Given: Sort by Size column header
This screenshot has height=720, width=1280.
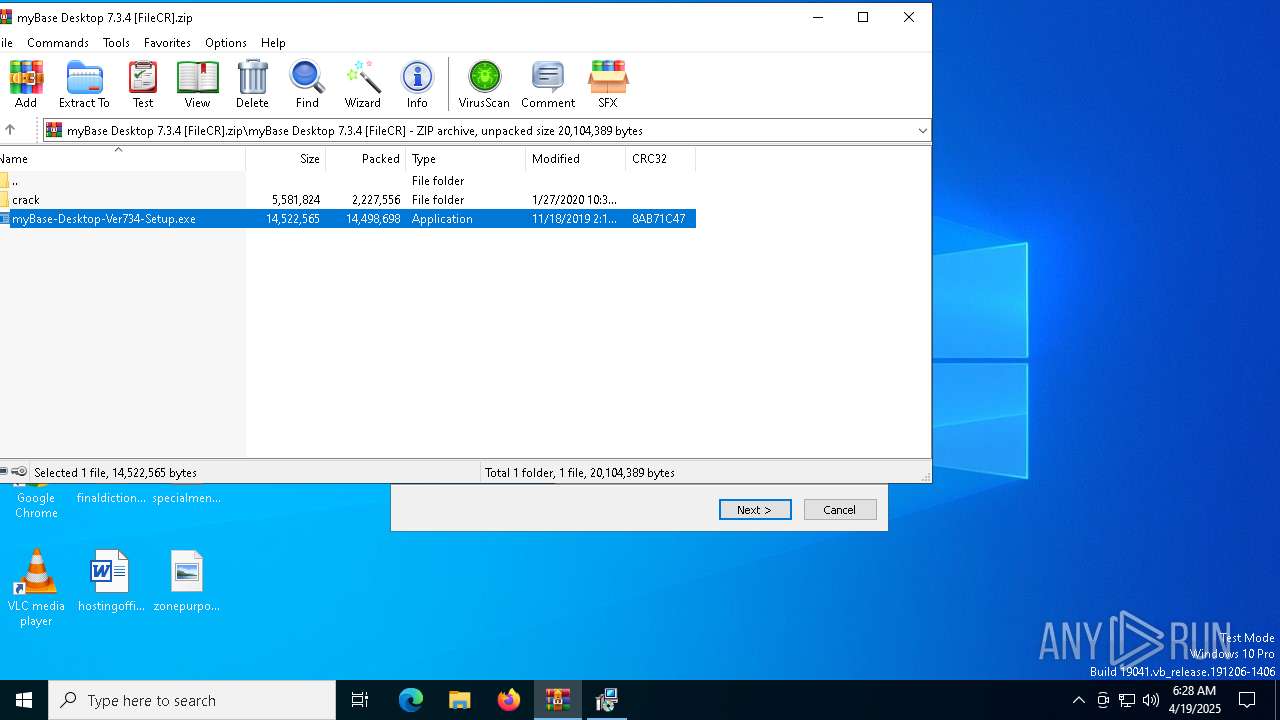Looking at the screenshot, I should pos(286,159).
